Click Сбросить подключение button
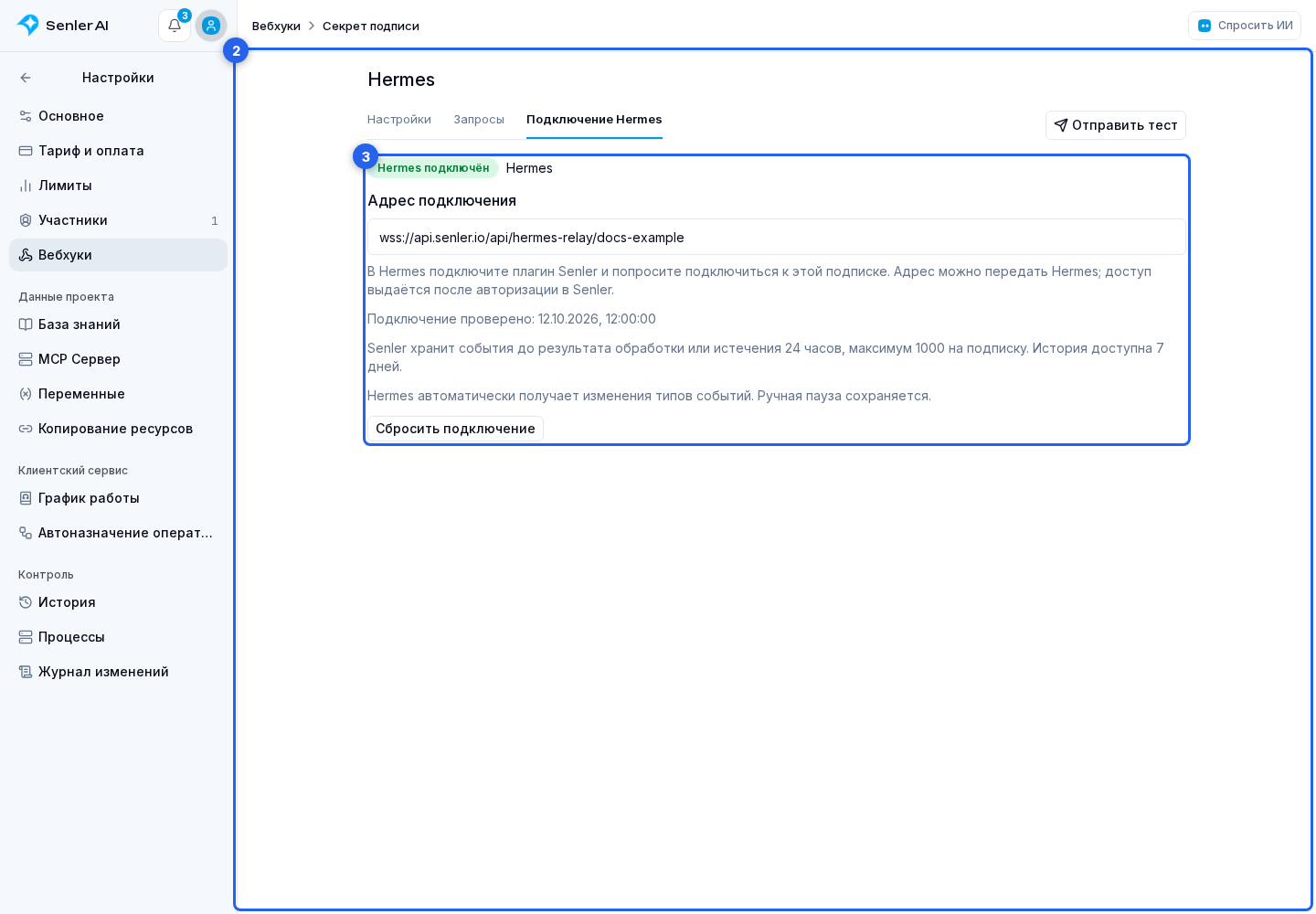This screenshot has width=1316, height=914. point(455,429)
